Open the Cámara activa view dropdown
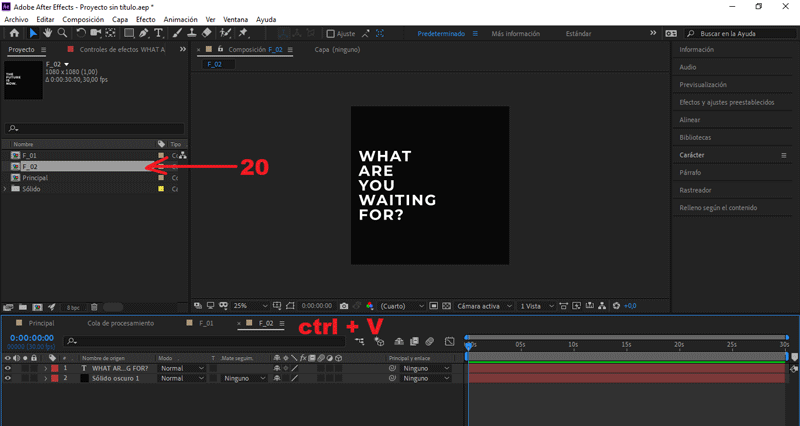The height and width of the screenshot is (426, 800). (x=484, y=306)
